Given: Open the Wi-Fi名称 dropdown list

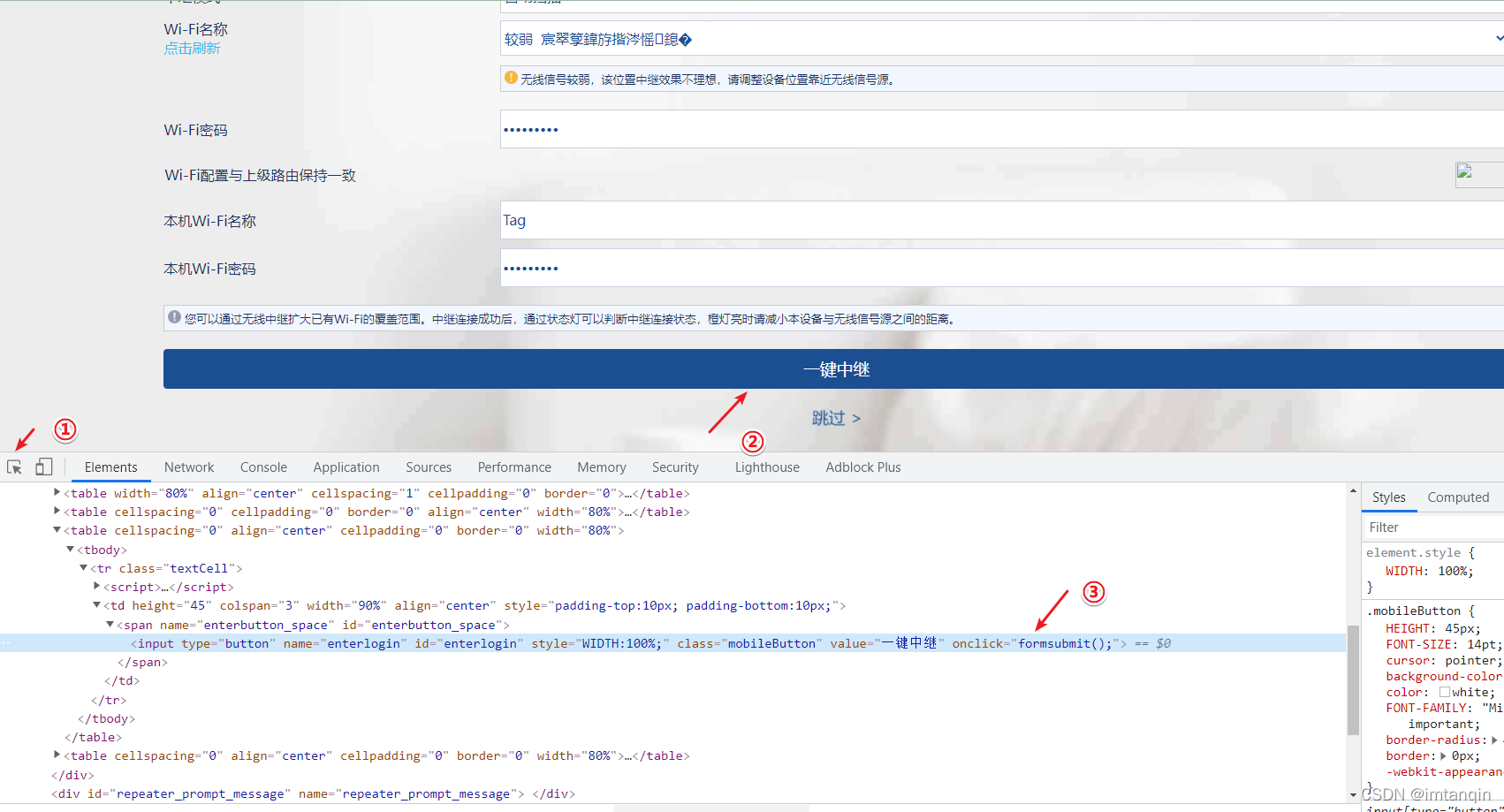Looking at the screenshot, I should point(1002,39).
